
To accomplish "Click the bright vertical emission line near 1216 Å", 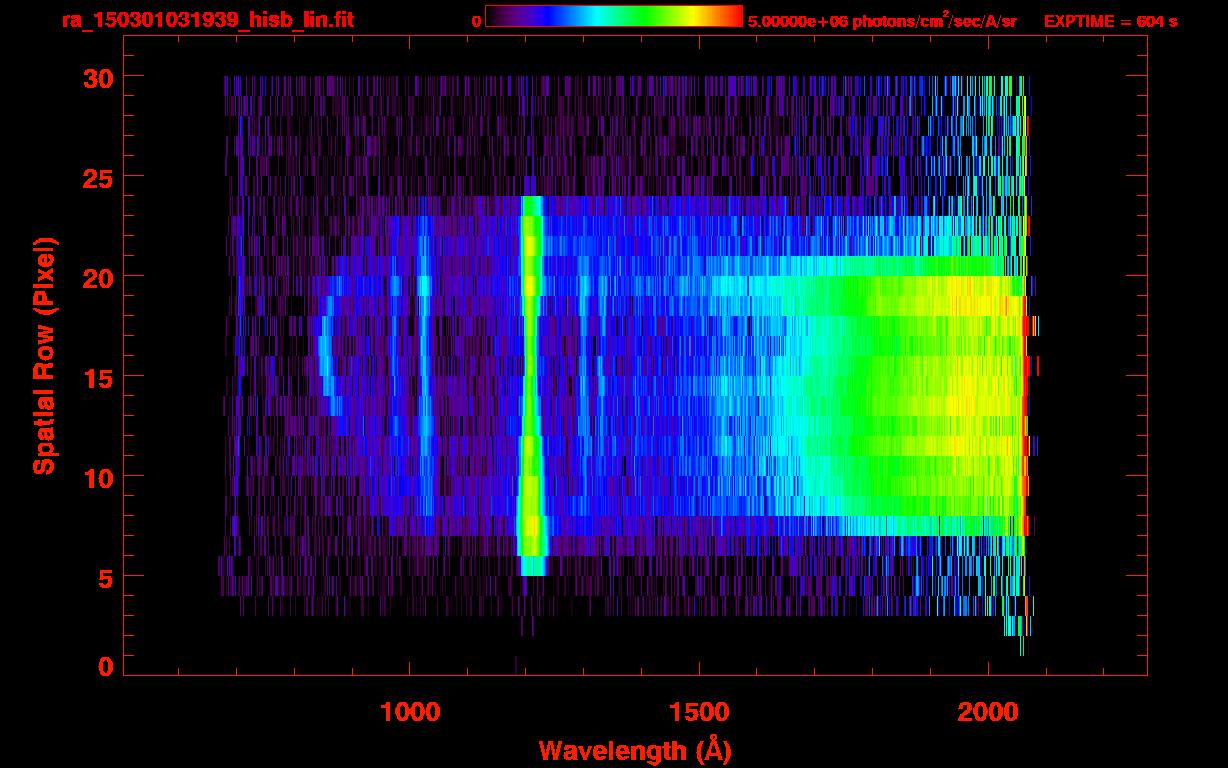I will (x=531, y=385).
